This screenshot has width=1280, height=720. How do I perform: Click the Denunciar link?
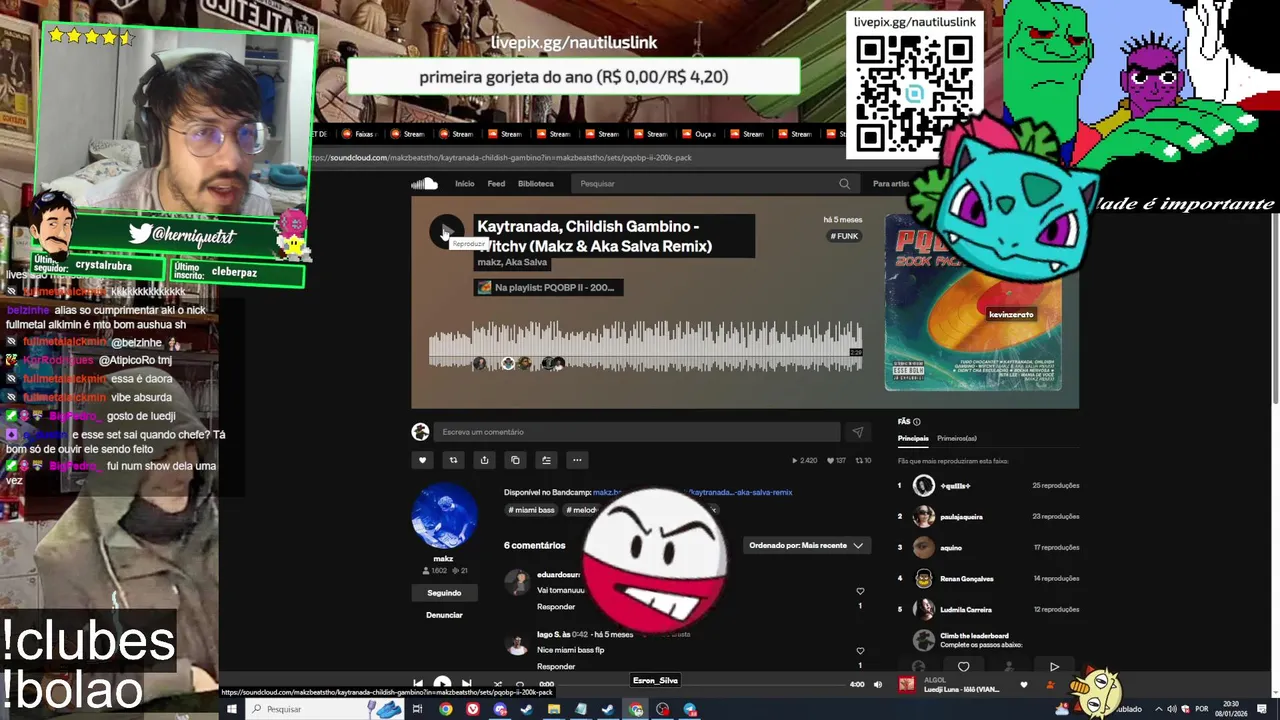(444, 615)
